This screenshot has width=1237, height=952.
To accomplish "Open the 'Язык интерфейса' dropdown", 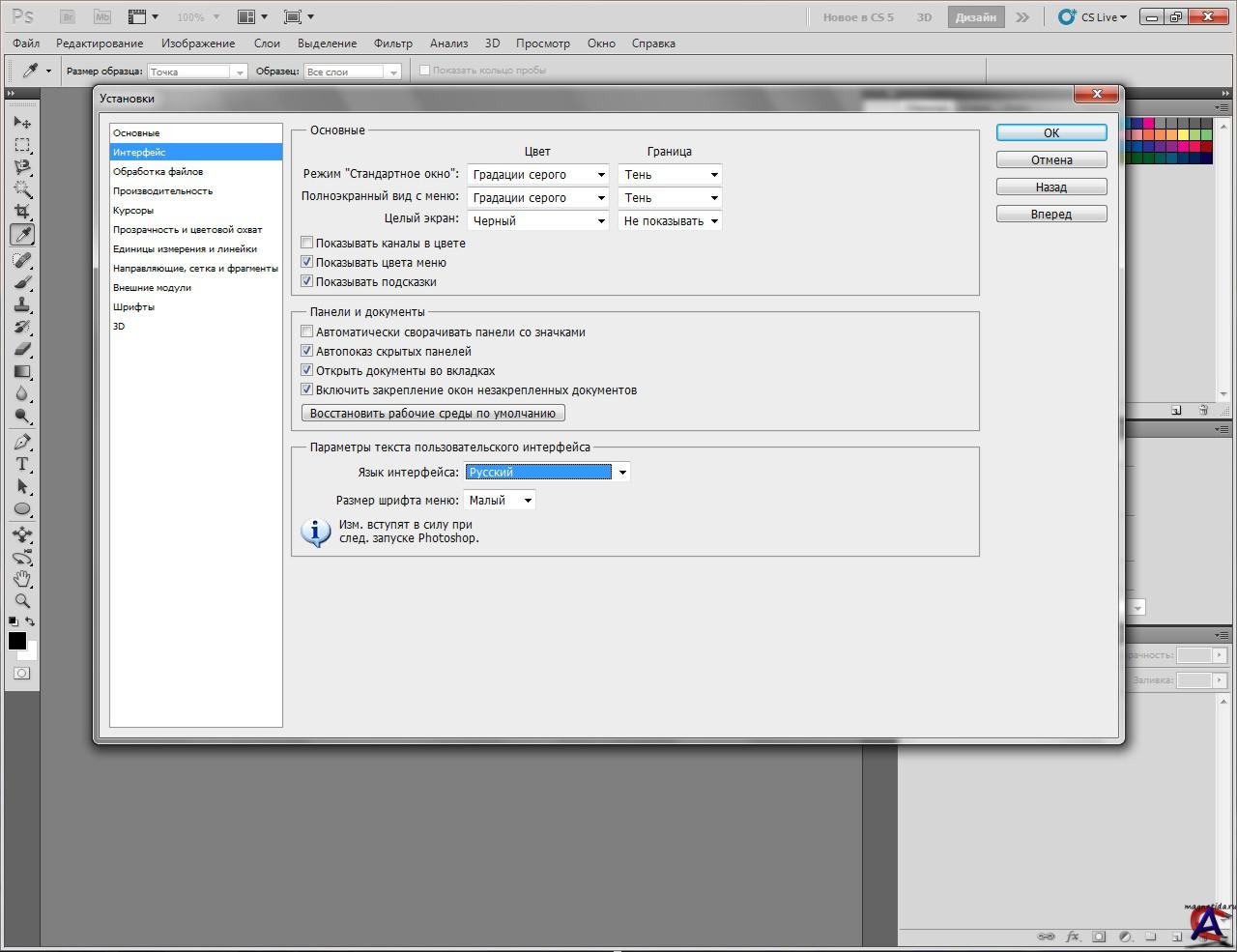I will click(x=547, y=473).
